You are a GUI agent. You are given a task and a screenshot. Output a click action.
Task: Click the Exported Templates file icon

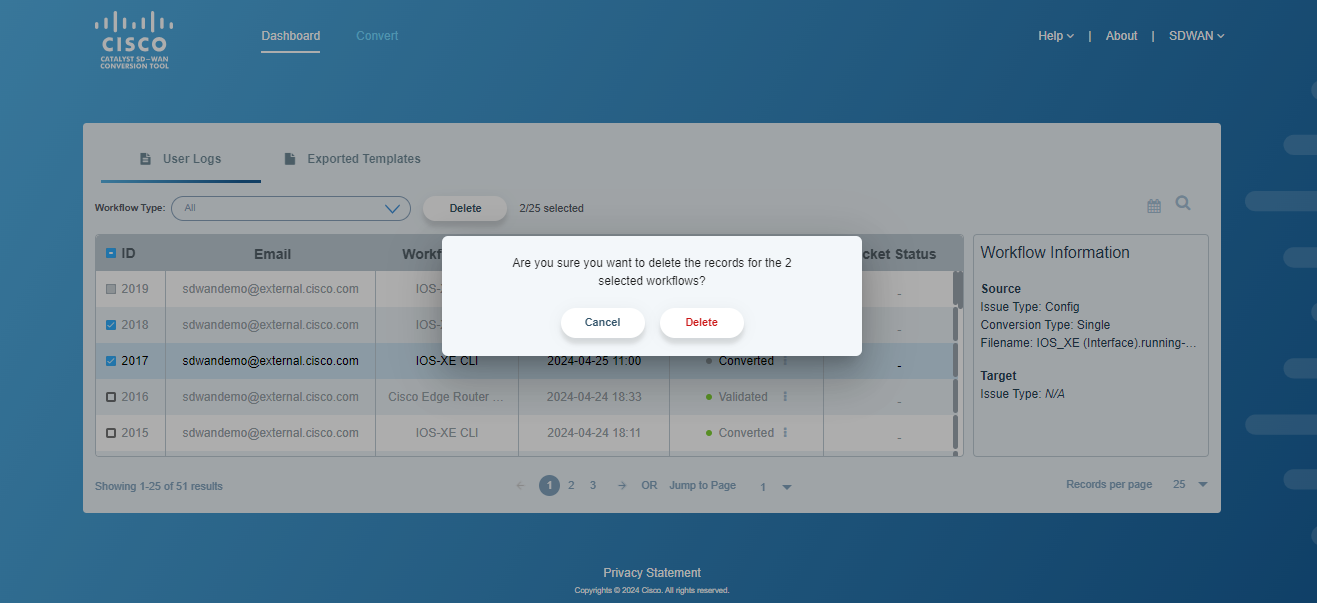pos(290,159)
